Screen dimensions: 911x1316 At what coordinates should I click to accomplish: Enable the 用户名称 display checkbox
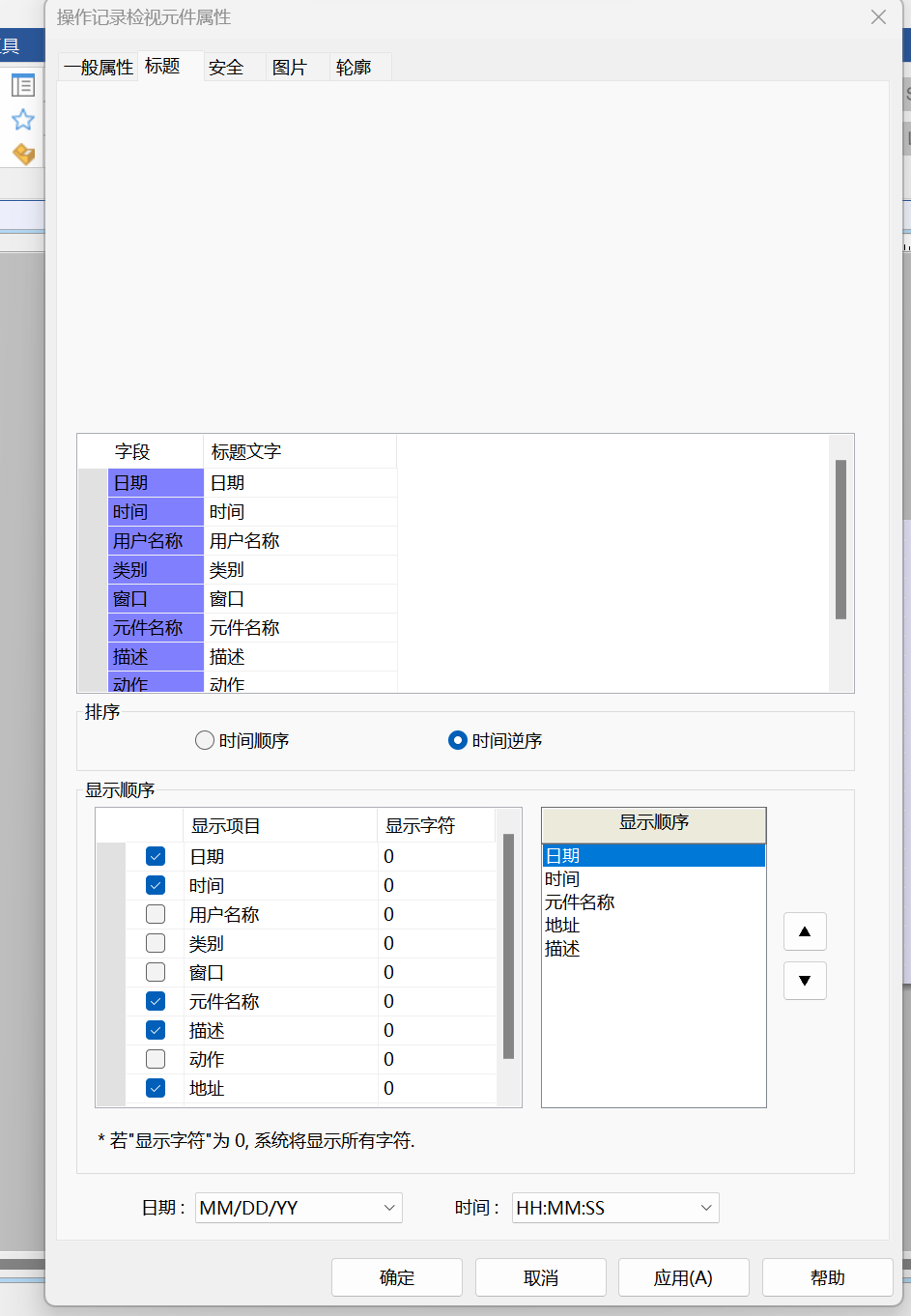click(x=156, y=914)
